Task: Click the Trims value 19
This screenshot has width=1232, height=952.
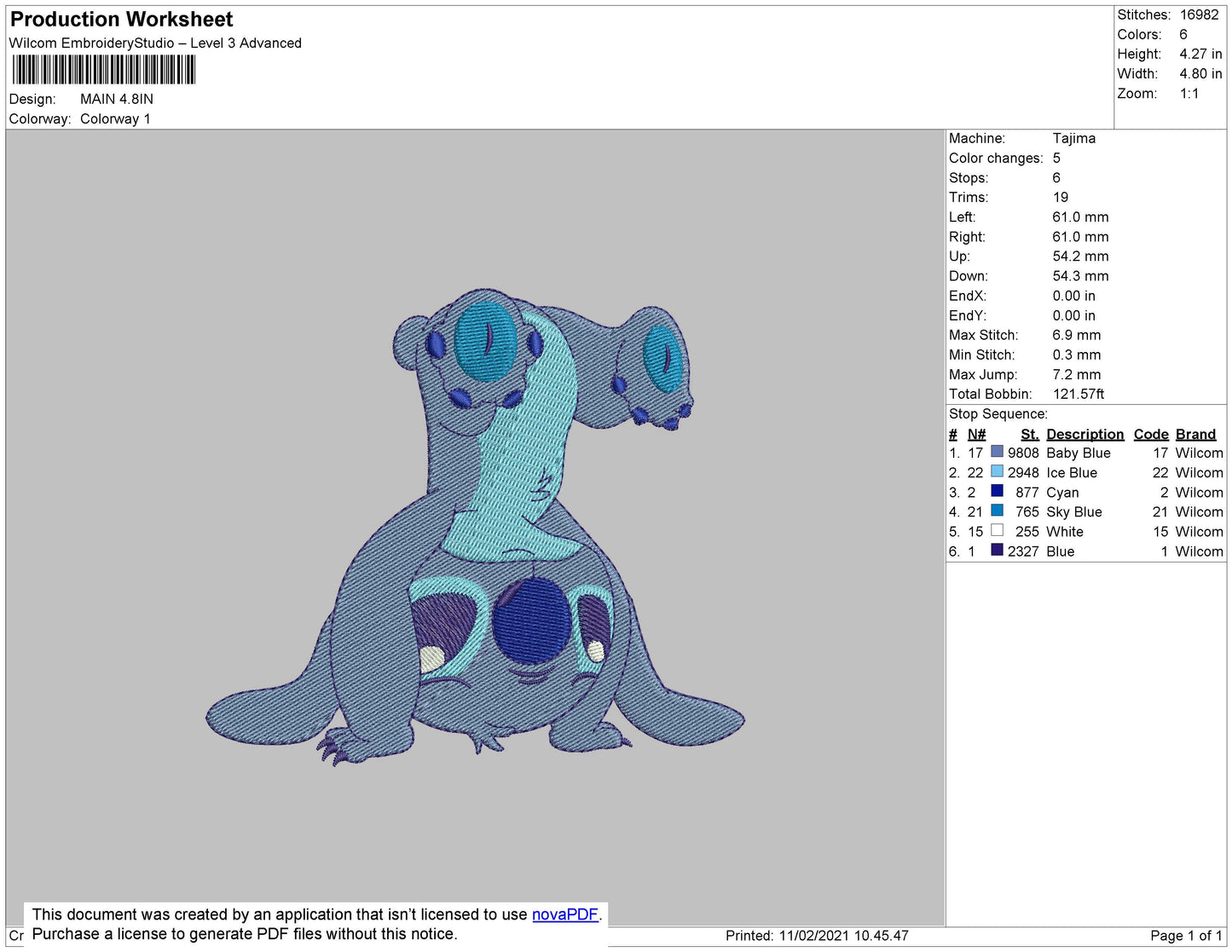Action: tap(1060, 197)
